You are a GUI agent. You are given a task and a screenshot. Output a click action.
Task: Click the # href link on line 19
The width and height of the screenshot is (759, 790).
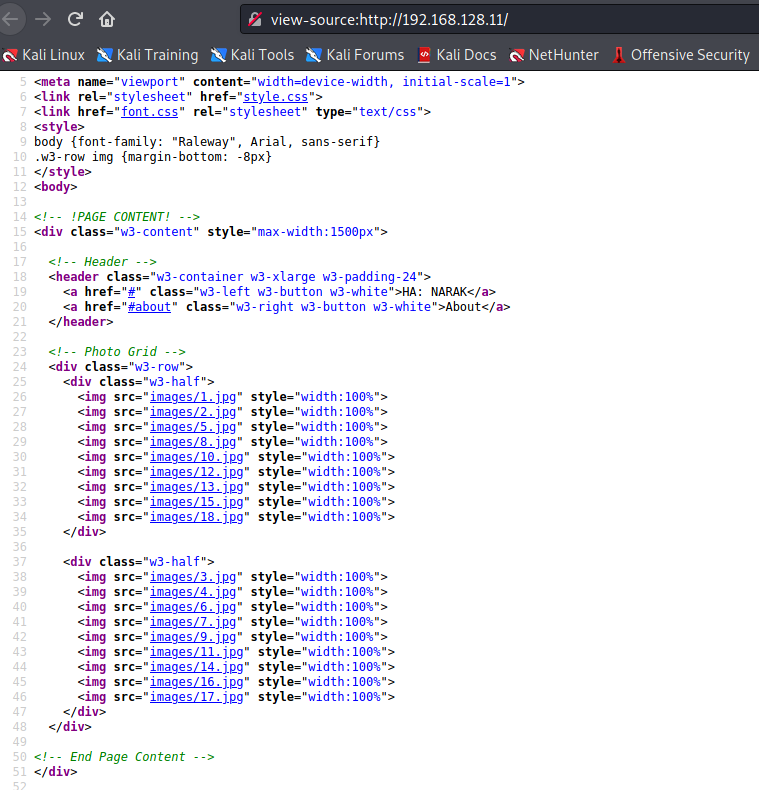(132, 292)
